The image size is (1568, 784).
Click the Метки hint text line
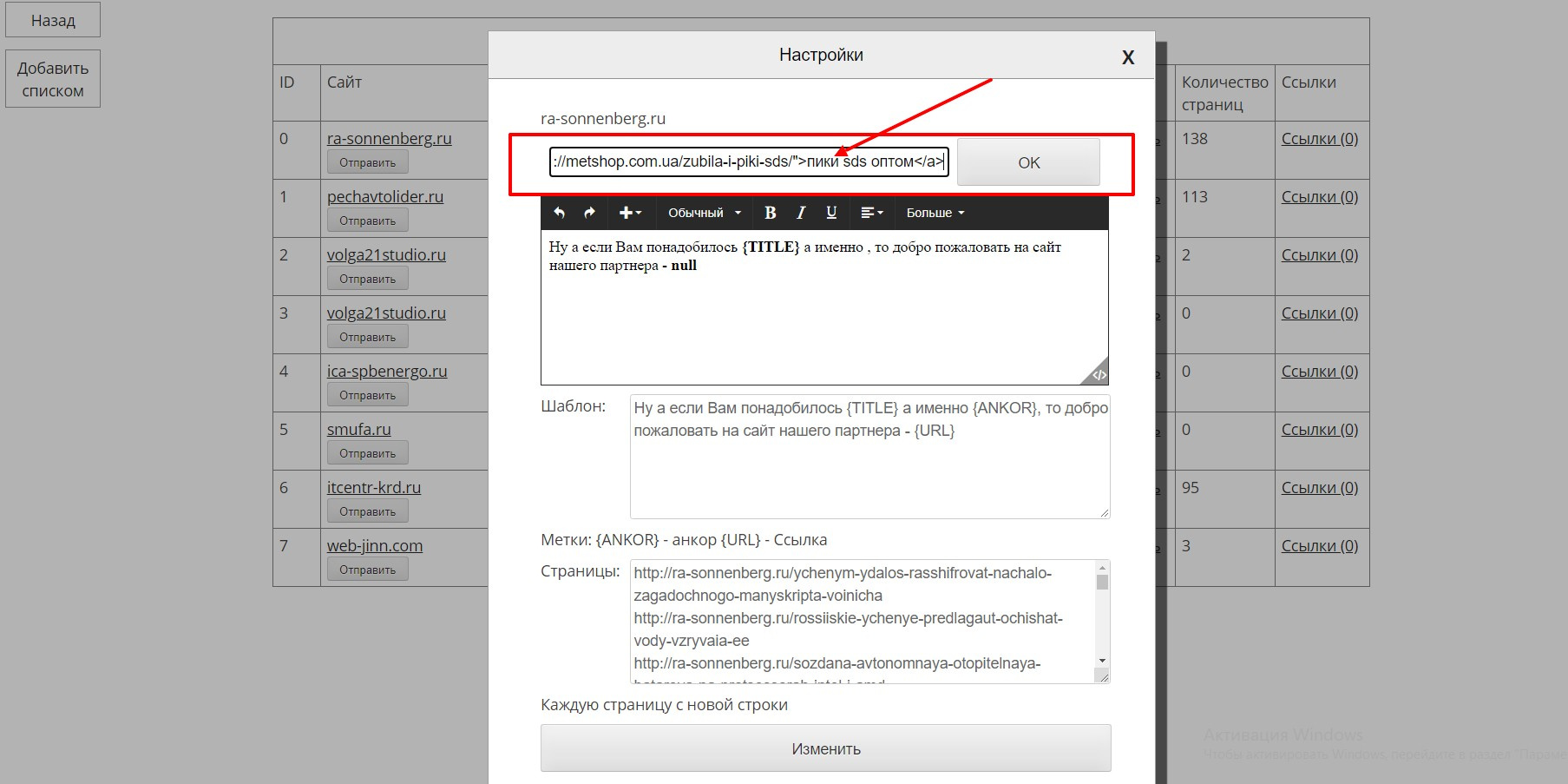pyautogui.click(x=684, y=539)
